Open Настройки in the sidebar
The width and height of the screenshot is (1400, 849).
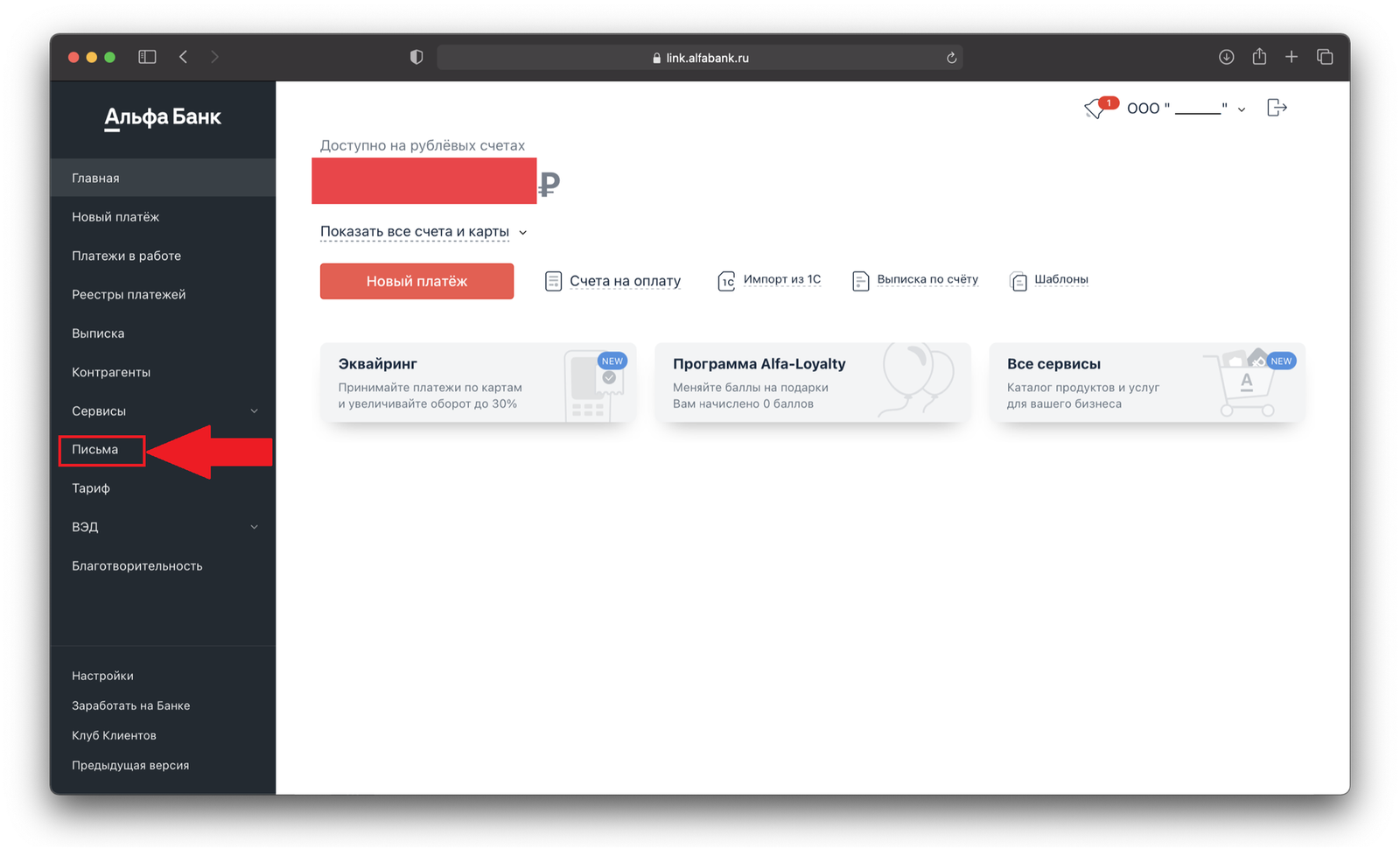coord(102,676)
